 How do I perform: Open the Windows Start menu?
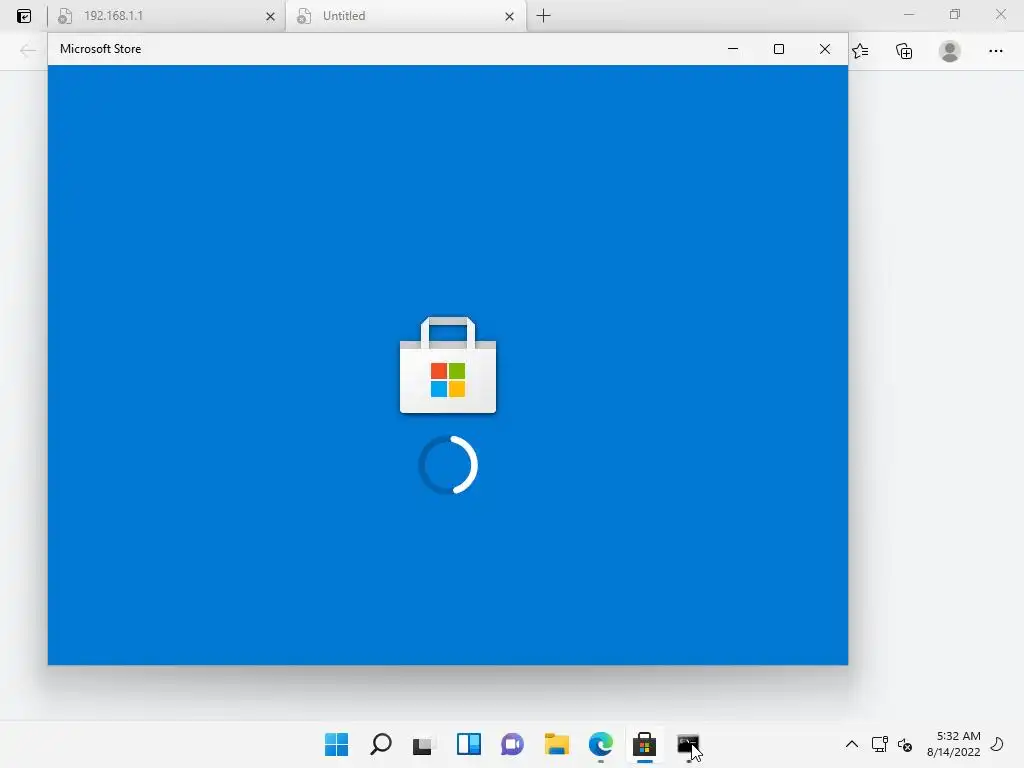point(336,744)
